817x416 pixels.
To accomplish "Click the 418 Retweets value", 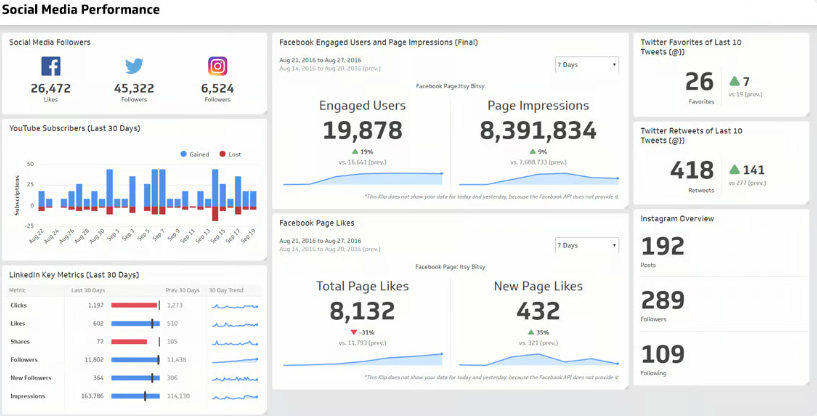I will [x=692, y=170].
